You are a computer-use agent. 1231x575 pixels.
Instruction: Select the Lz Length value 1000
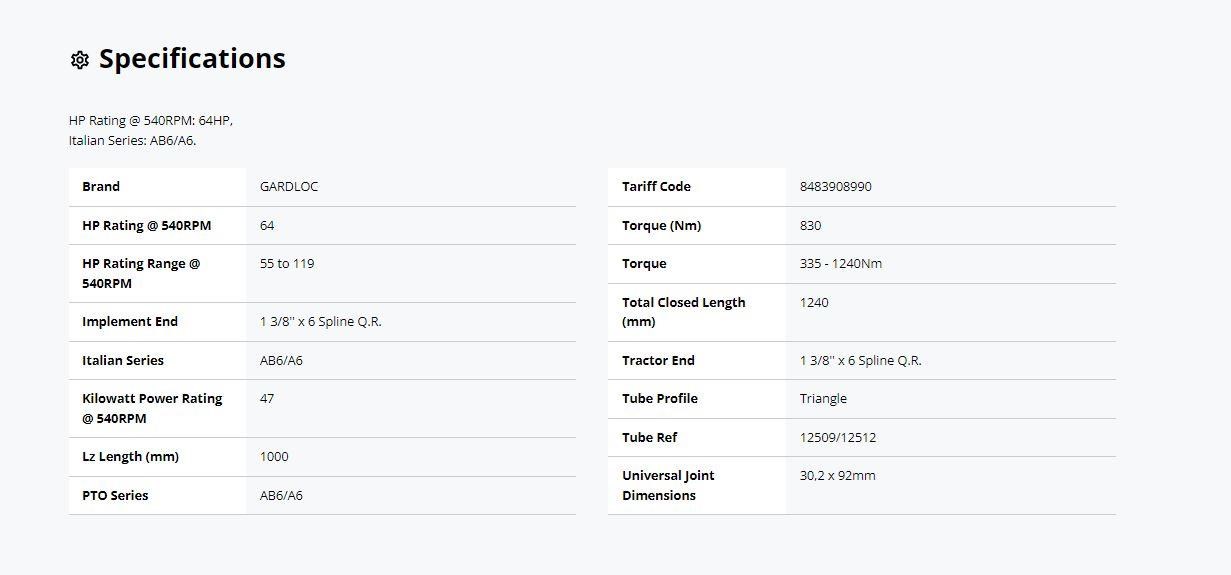pyautogui.click(x=274, y=457)
